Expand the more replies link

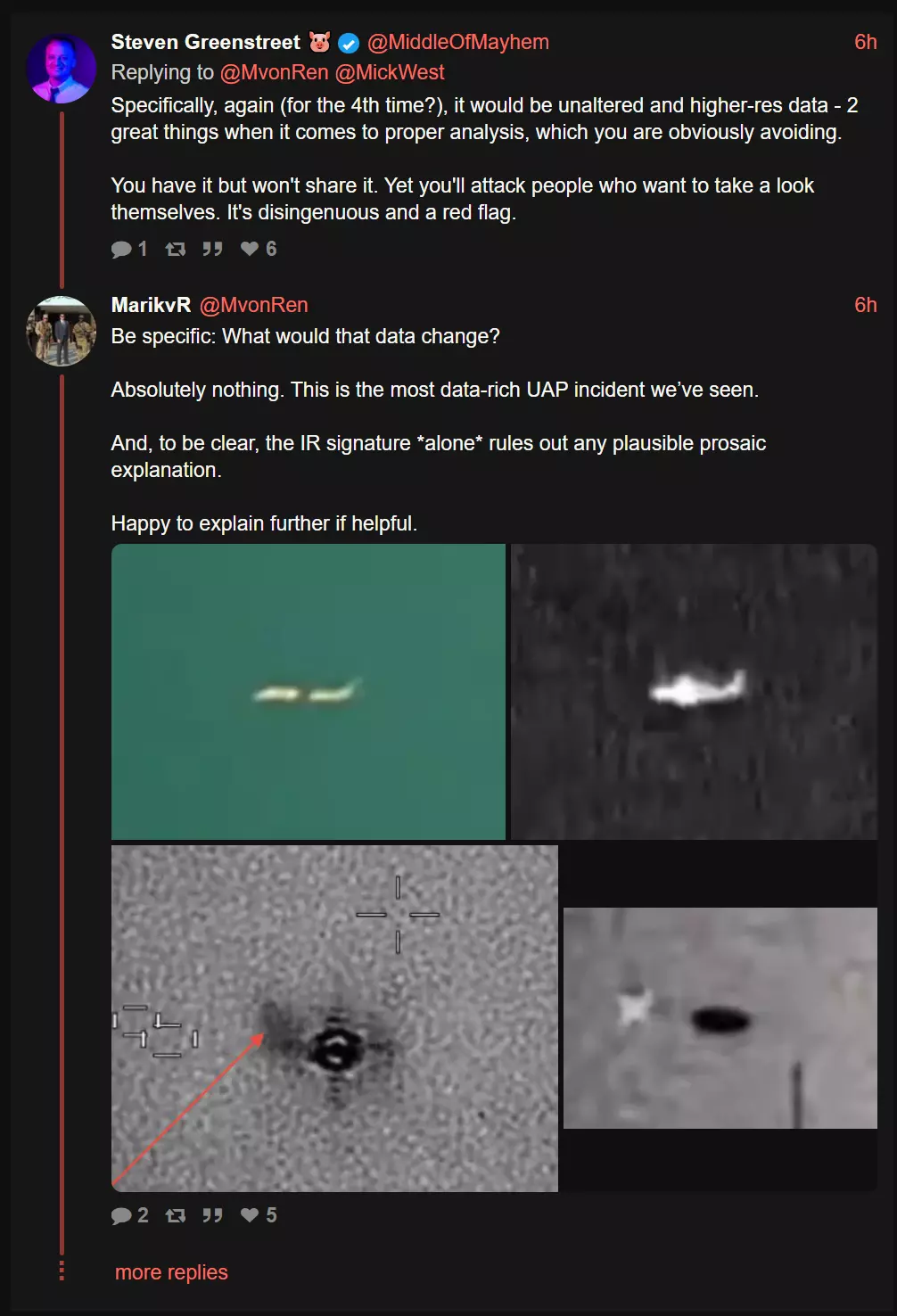(171, 1272)
